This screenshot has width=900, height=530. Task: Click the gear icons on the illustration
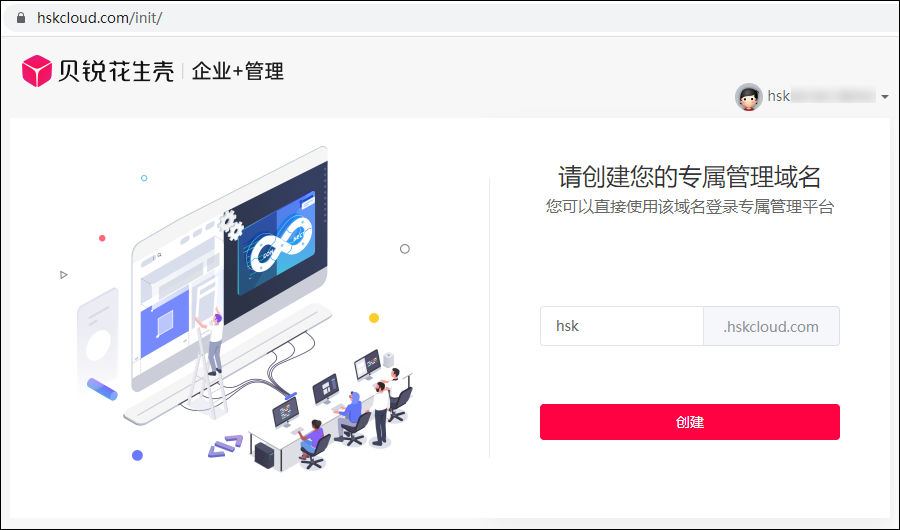pos(231,225)
